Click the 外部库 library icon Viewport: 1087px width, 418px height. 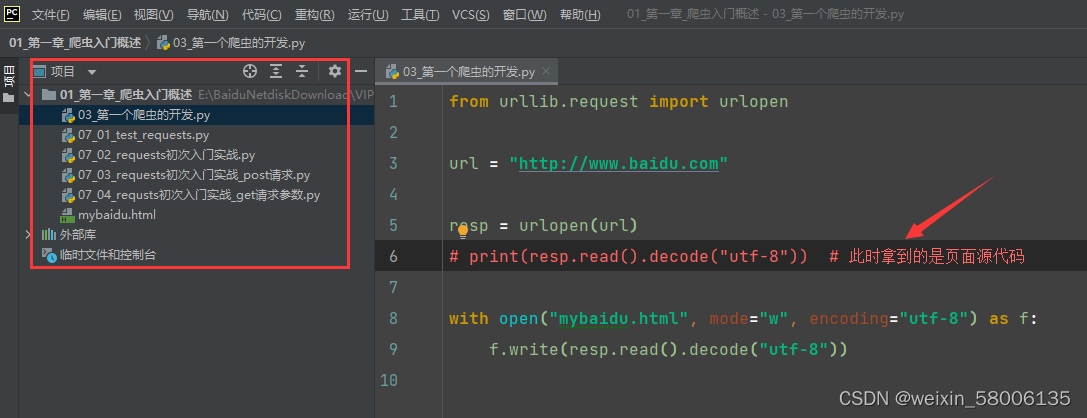pos(49,235)
